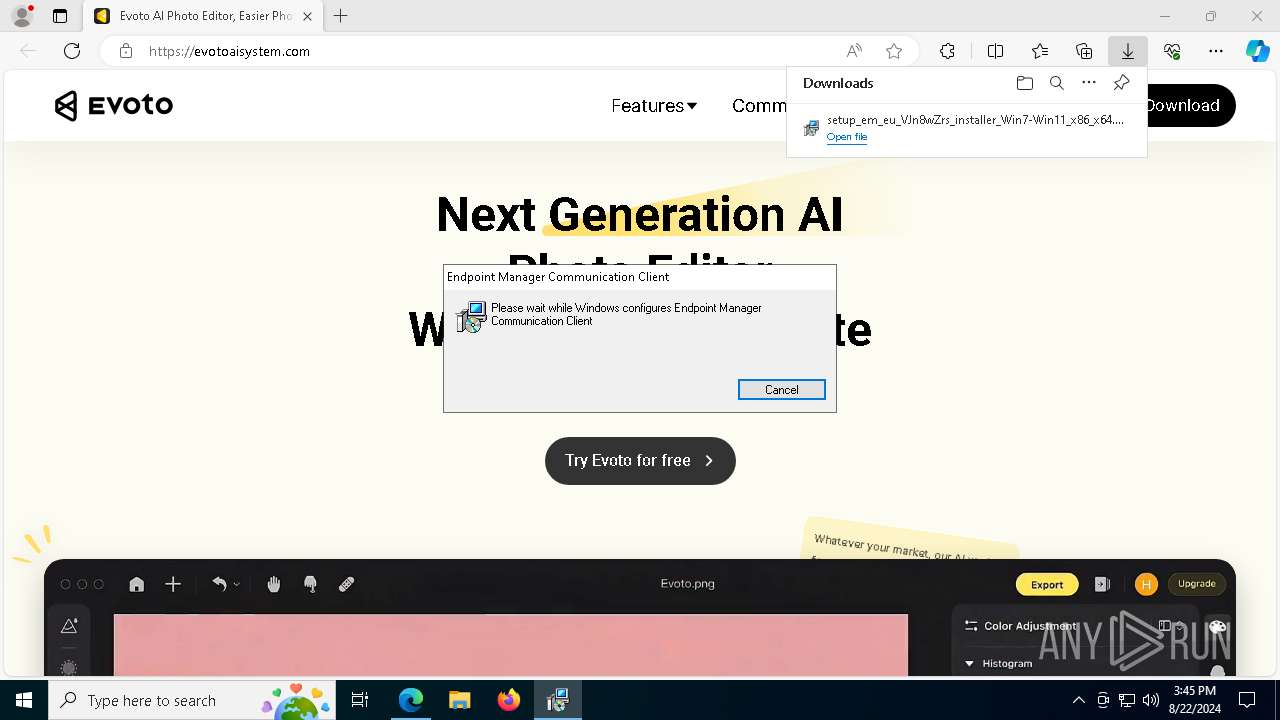Click the Edge profile avatar icon

click(22, 16)
